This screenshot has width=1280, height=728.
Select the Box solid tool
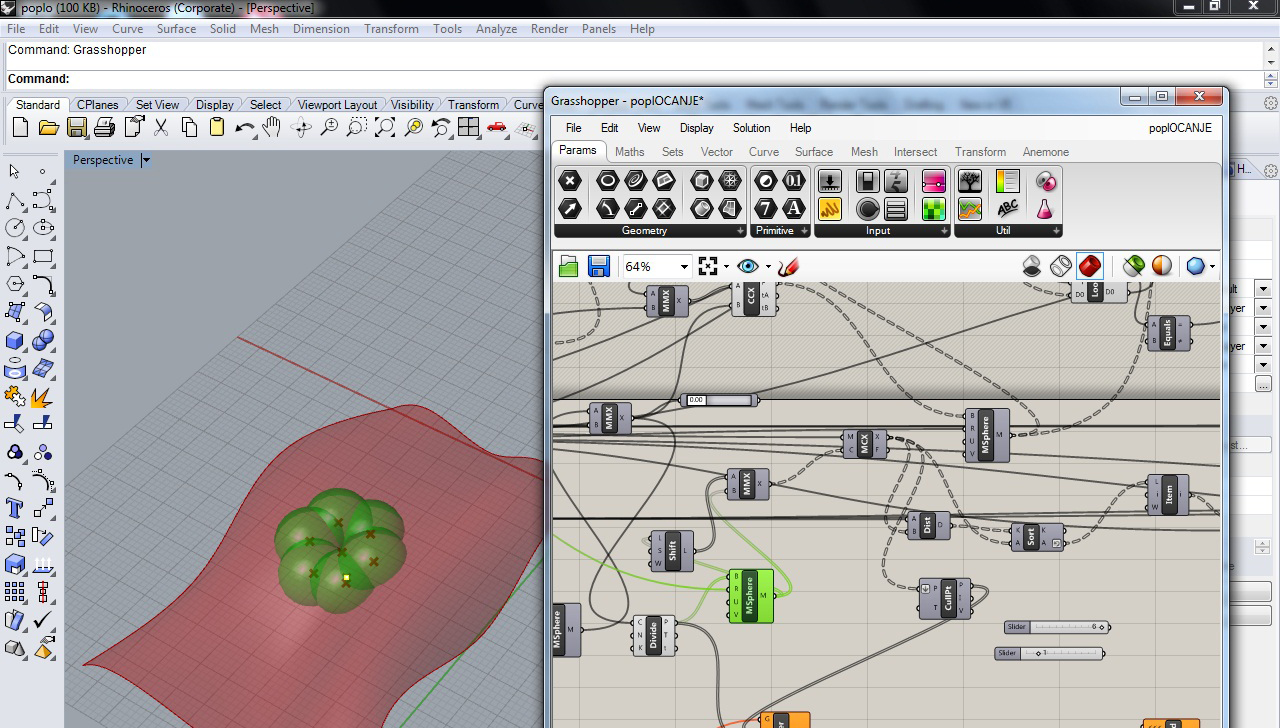(15, 340)
